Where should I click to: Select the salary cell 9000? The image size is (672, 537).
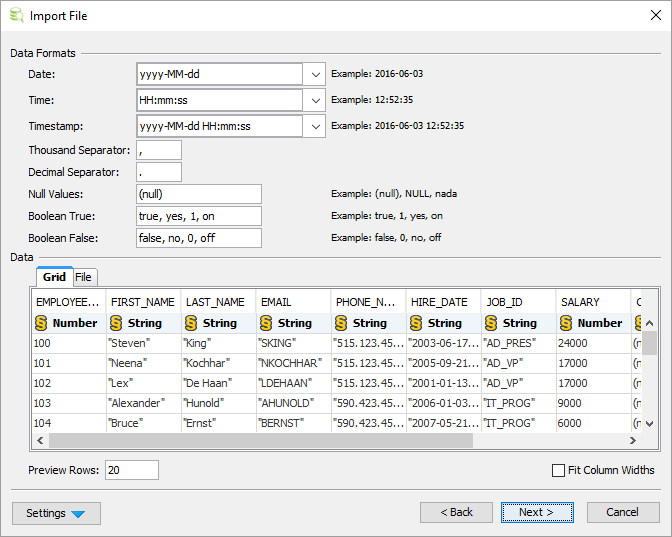[594, 403]
